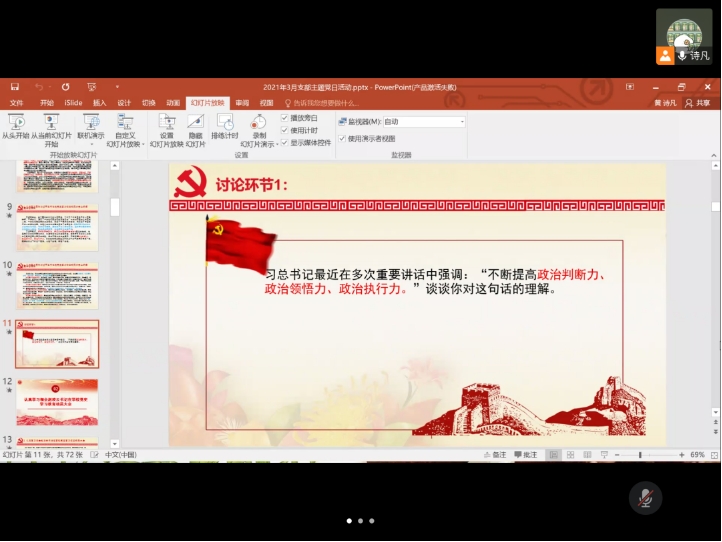Select slide 12 thumbnail in panel
The height and width of the screenshot is (542, 722).
tap(57, 400)
